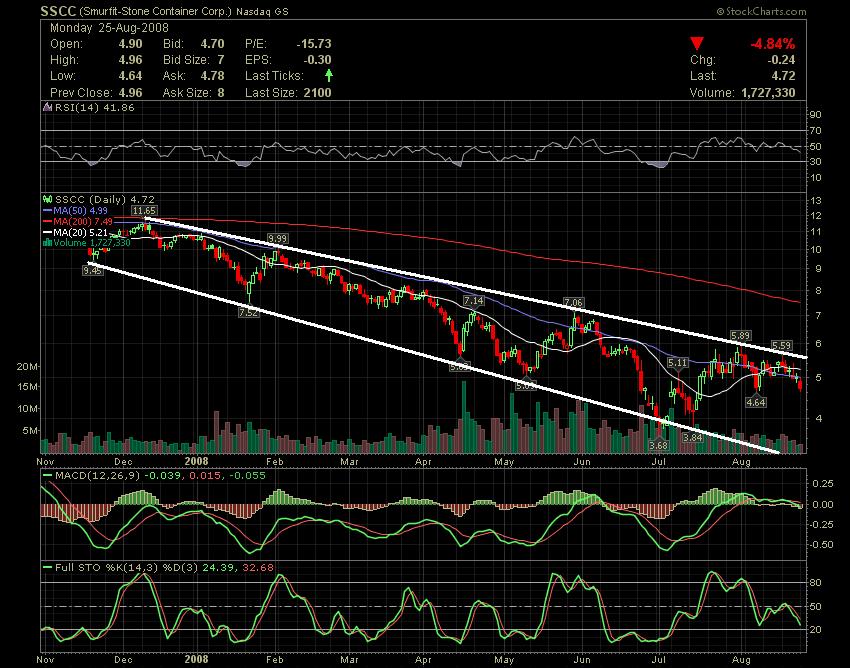Click the 7.14 high price marker
This screenshot has width=850, height=668.
pyautogui.click(x=473, y=300)
